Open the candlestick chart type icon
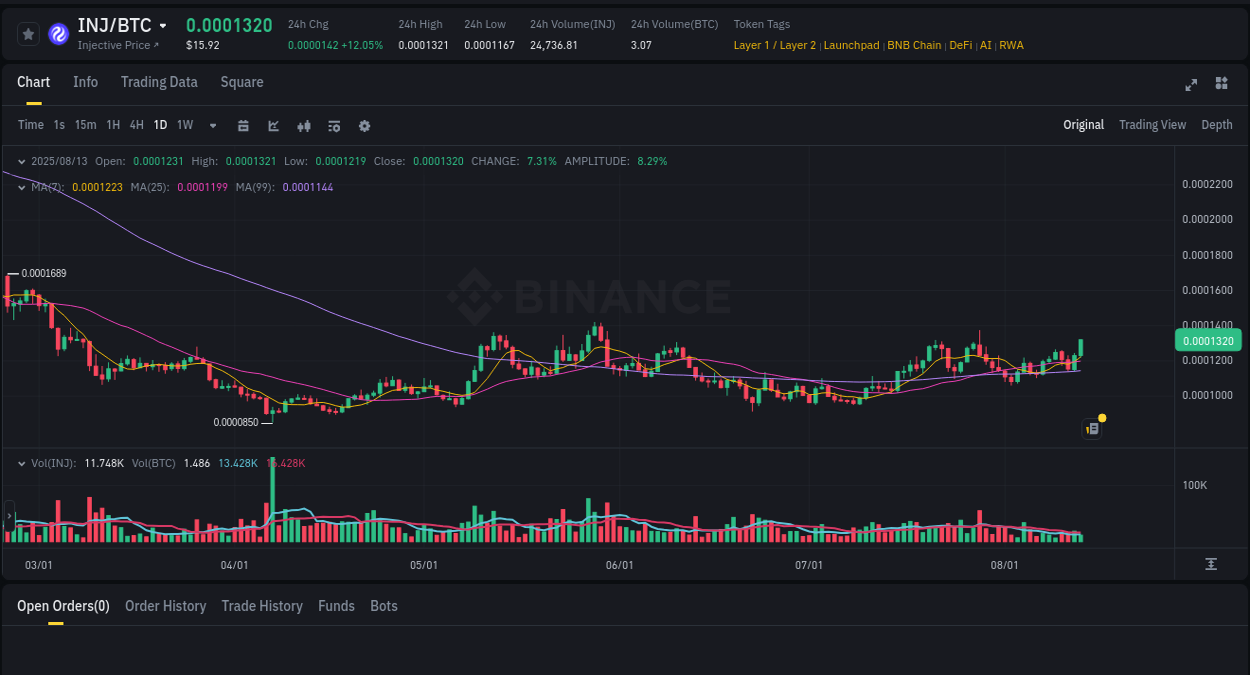This screenshot has width=1250, height=675. point(304,125)
